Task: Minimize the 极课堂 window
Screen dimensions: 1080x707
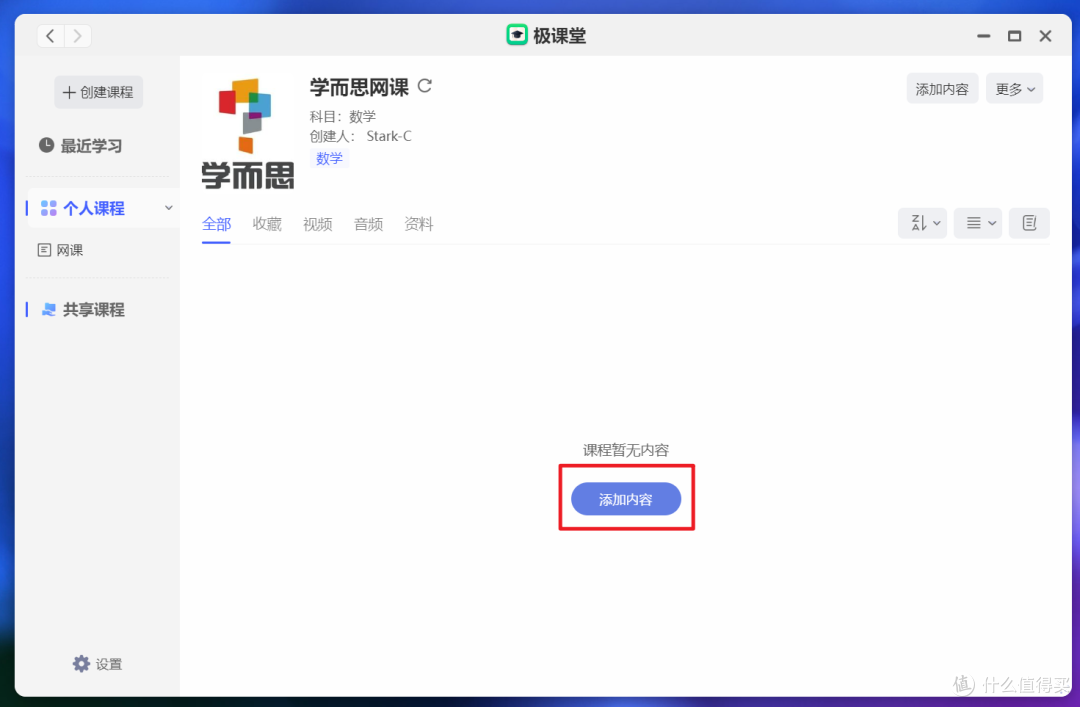Action: coord(984,36)
